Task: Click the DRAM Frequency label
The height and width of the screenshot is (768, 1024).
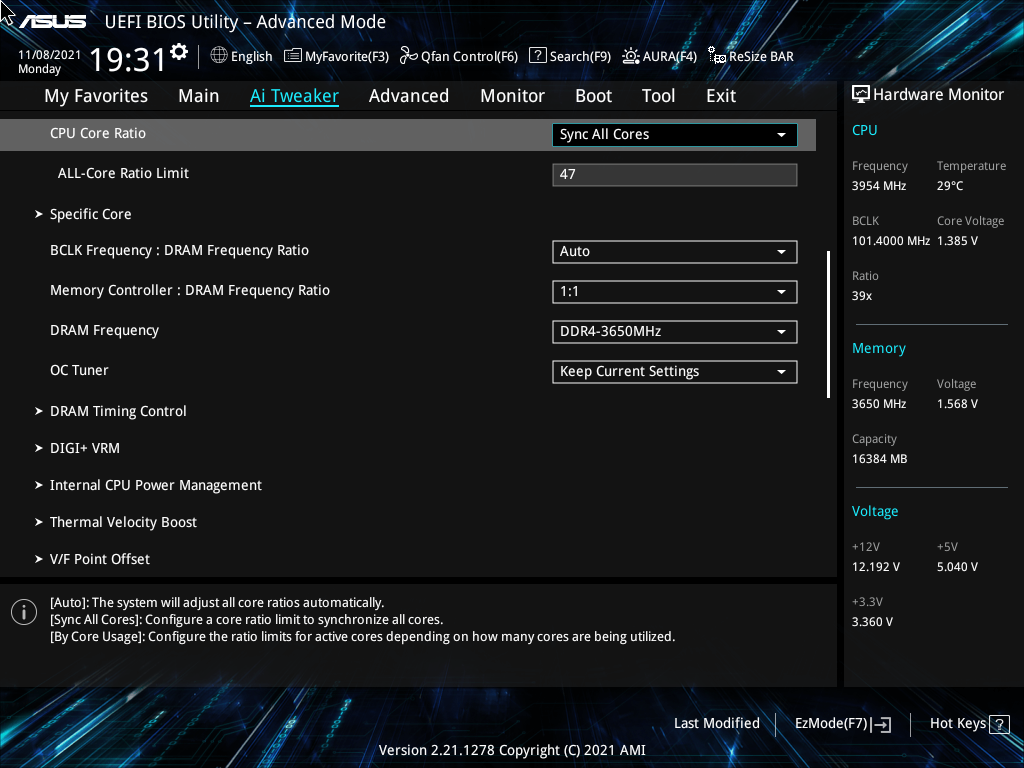Action: point(104,330)
